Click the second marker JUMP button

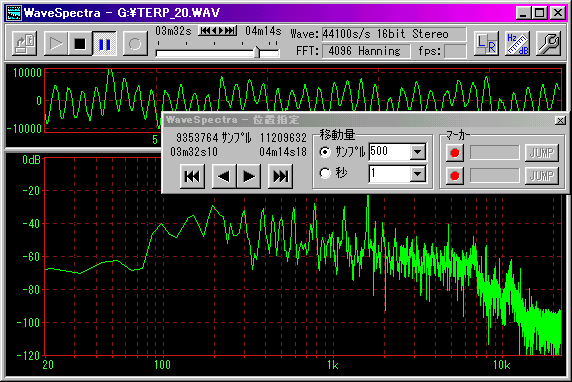(x=542, y=176)
